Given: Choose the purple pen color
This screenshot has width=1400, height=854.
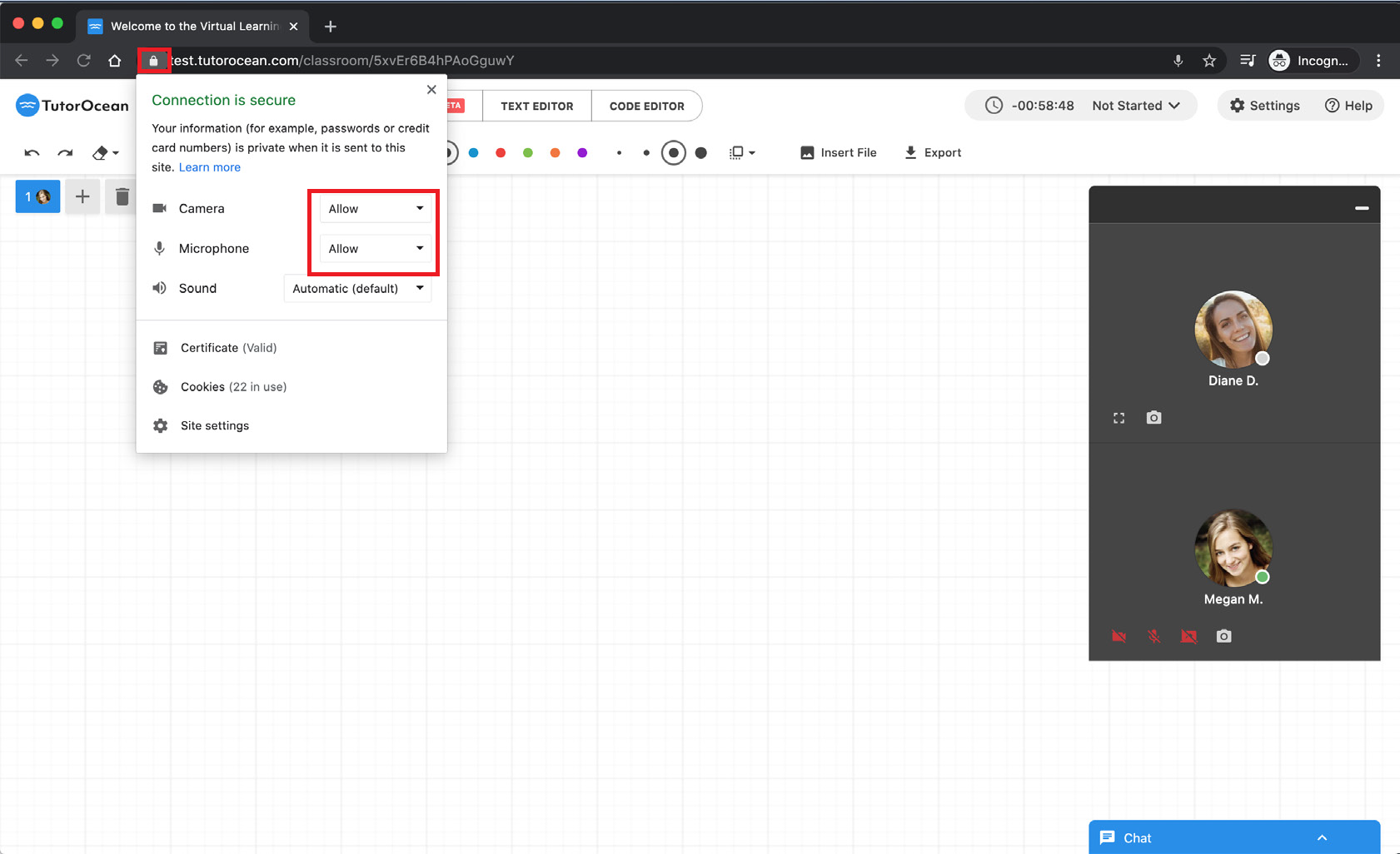Looking at the screenshot, I should click(582, 152).
